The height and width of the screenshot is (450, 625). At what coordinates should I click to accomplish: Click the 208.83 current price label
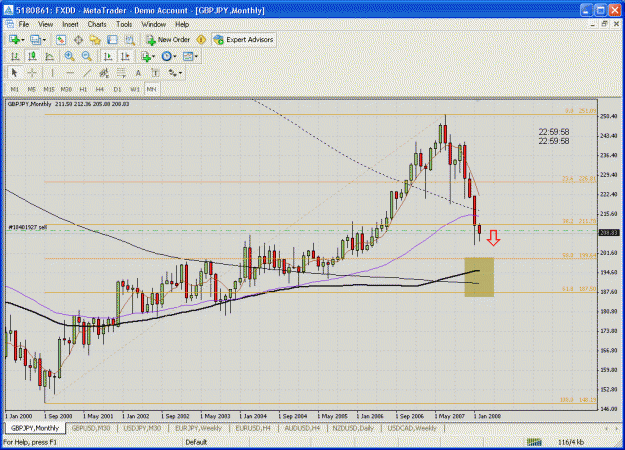[609, 233]
